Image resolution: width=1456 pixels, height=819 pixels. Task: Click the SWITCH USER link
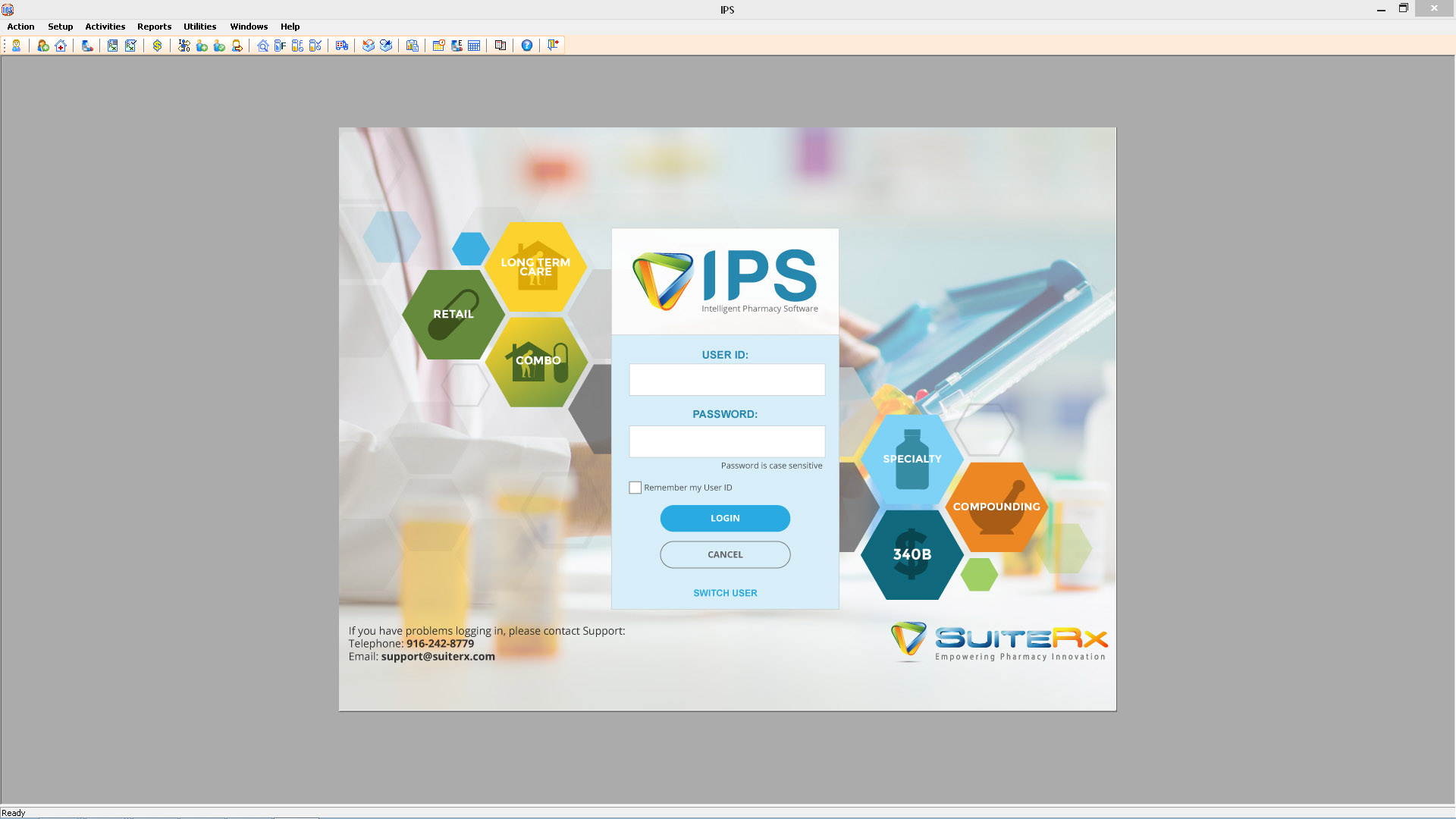725,593
